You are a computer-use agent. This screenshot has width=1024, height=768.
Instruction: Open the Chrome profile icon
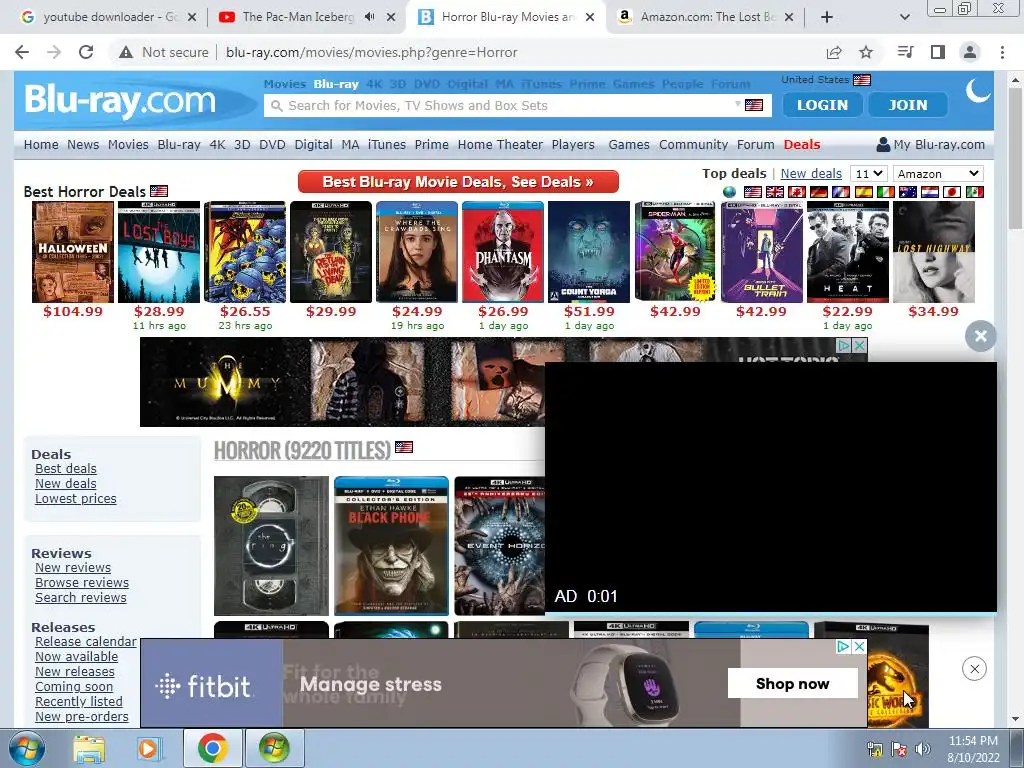(970, 52)
